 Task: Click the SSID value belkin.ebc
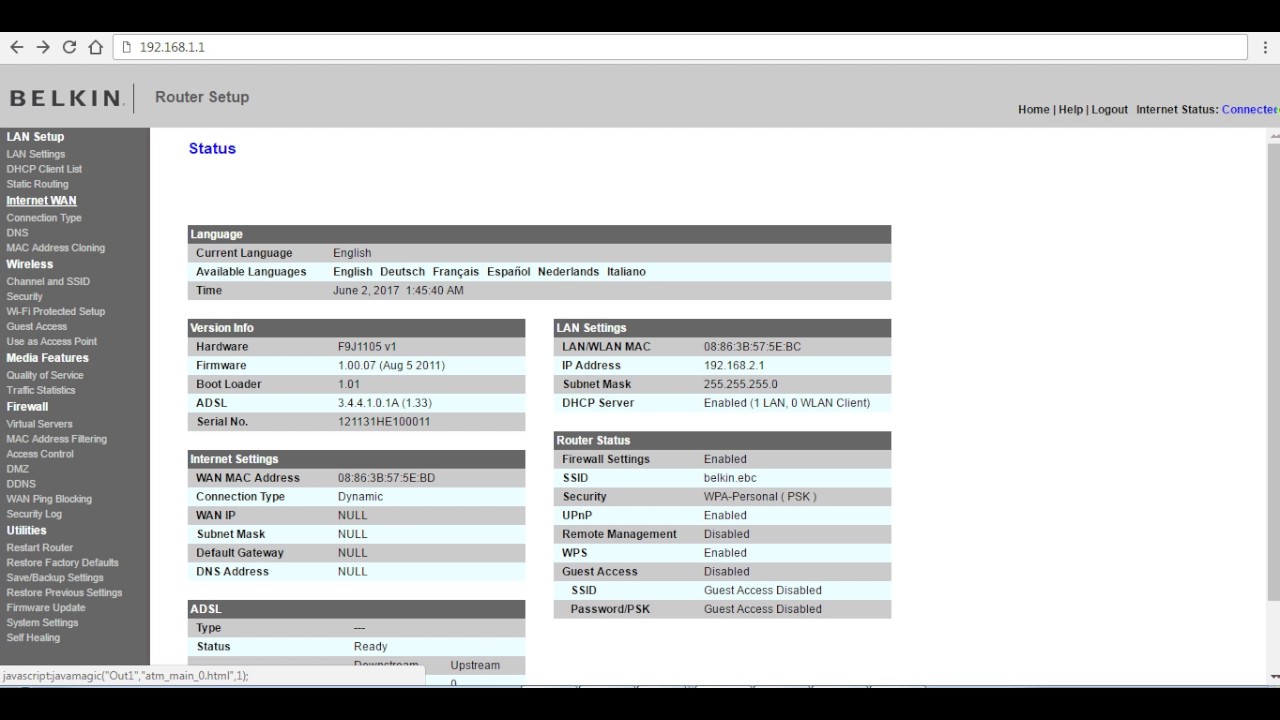730,478
